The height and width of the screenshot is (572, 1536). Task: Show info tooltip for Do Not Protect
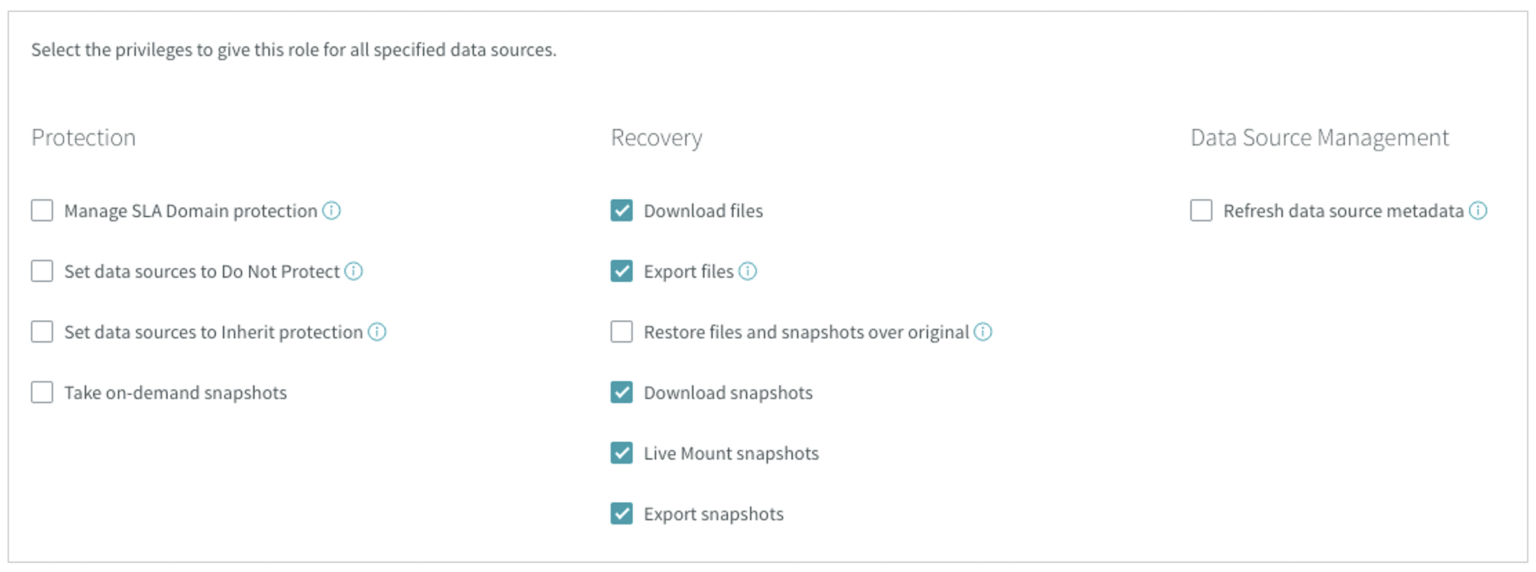[354, 271]
